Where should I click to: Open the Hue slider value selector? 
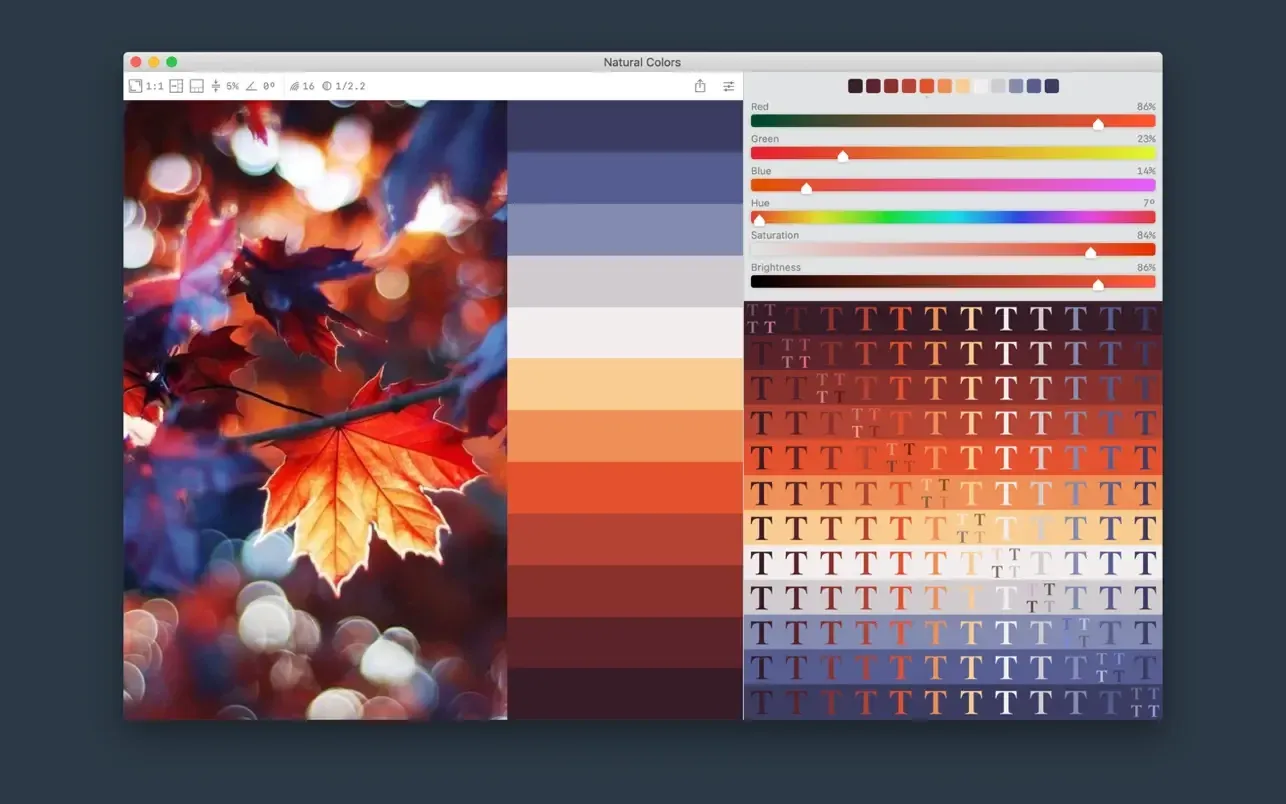pos(1147,203)
